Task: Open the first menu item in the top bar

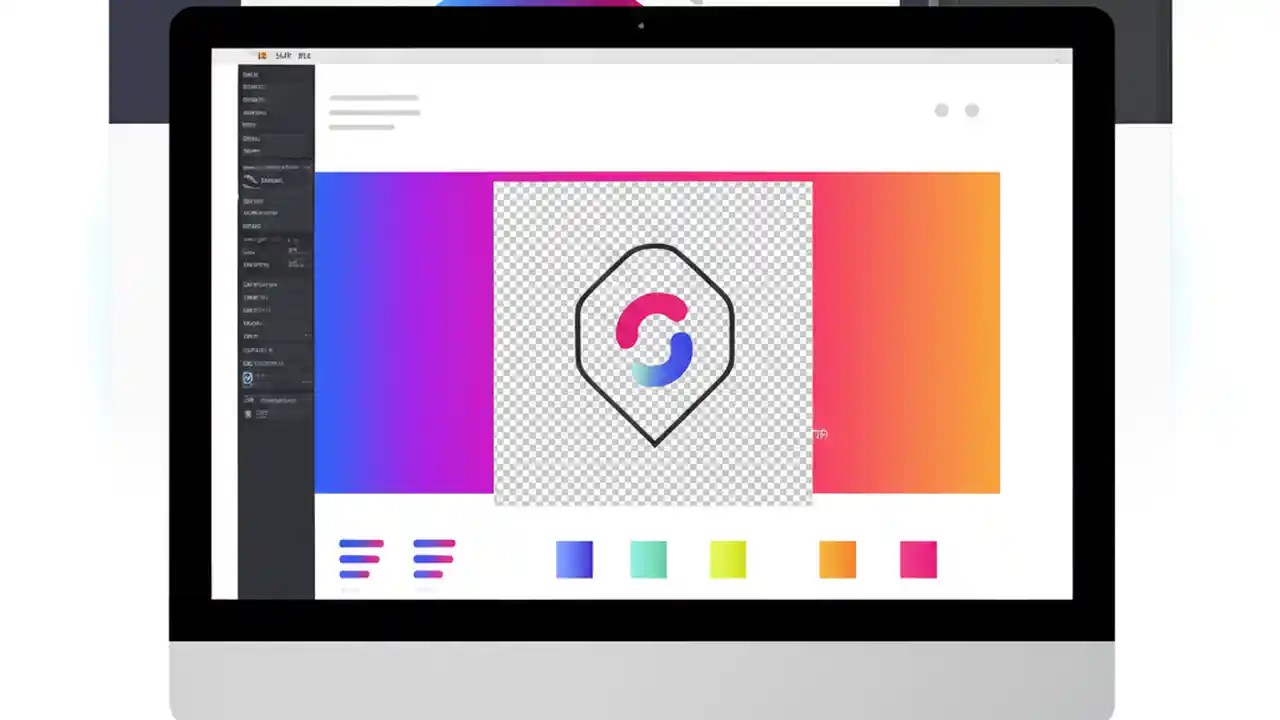Action: [x=283, y=56]
